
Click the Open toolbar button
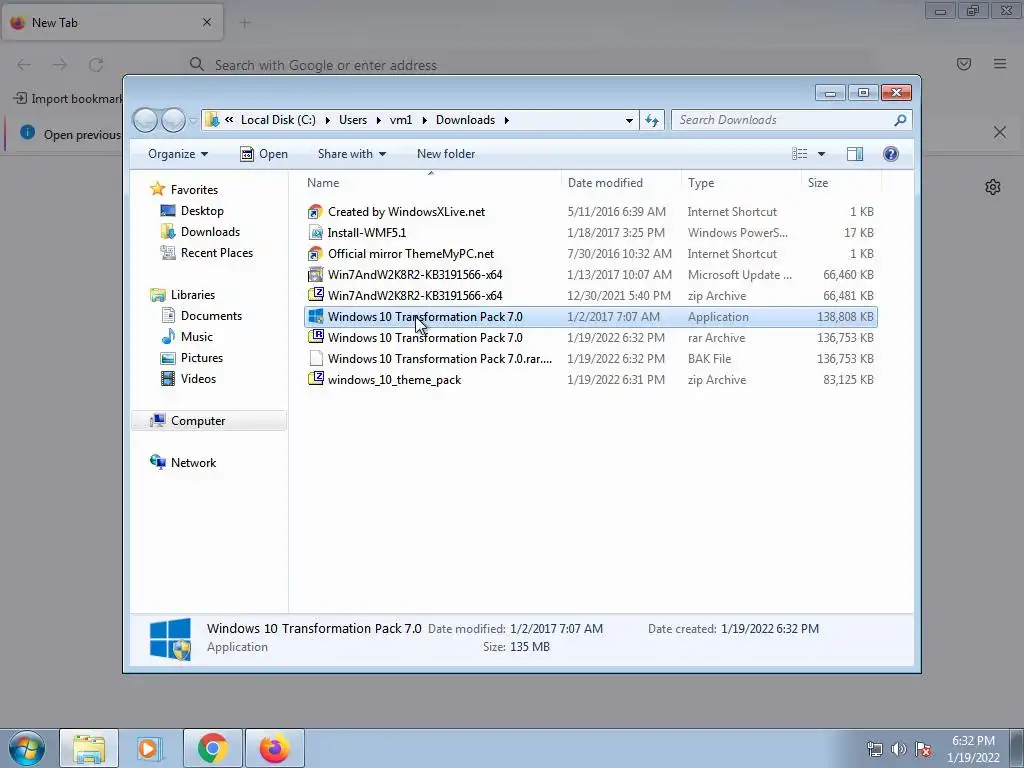point(264,154)
